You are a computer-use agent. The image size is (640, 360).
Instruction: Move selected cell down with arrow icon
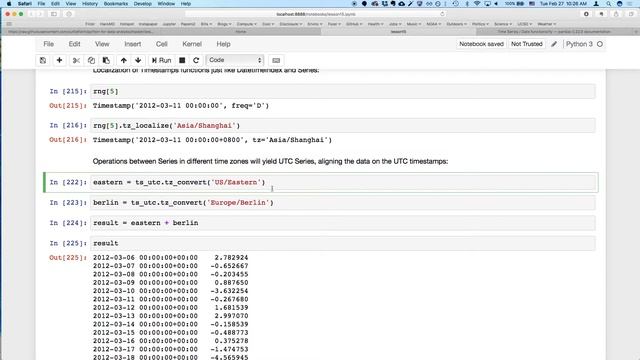[x=138, y=60]
